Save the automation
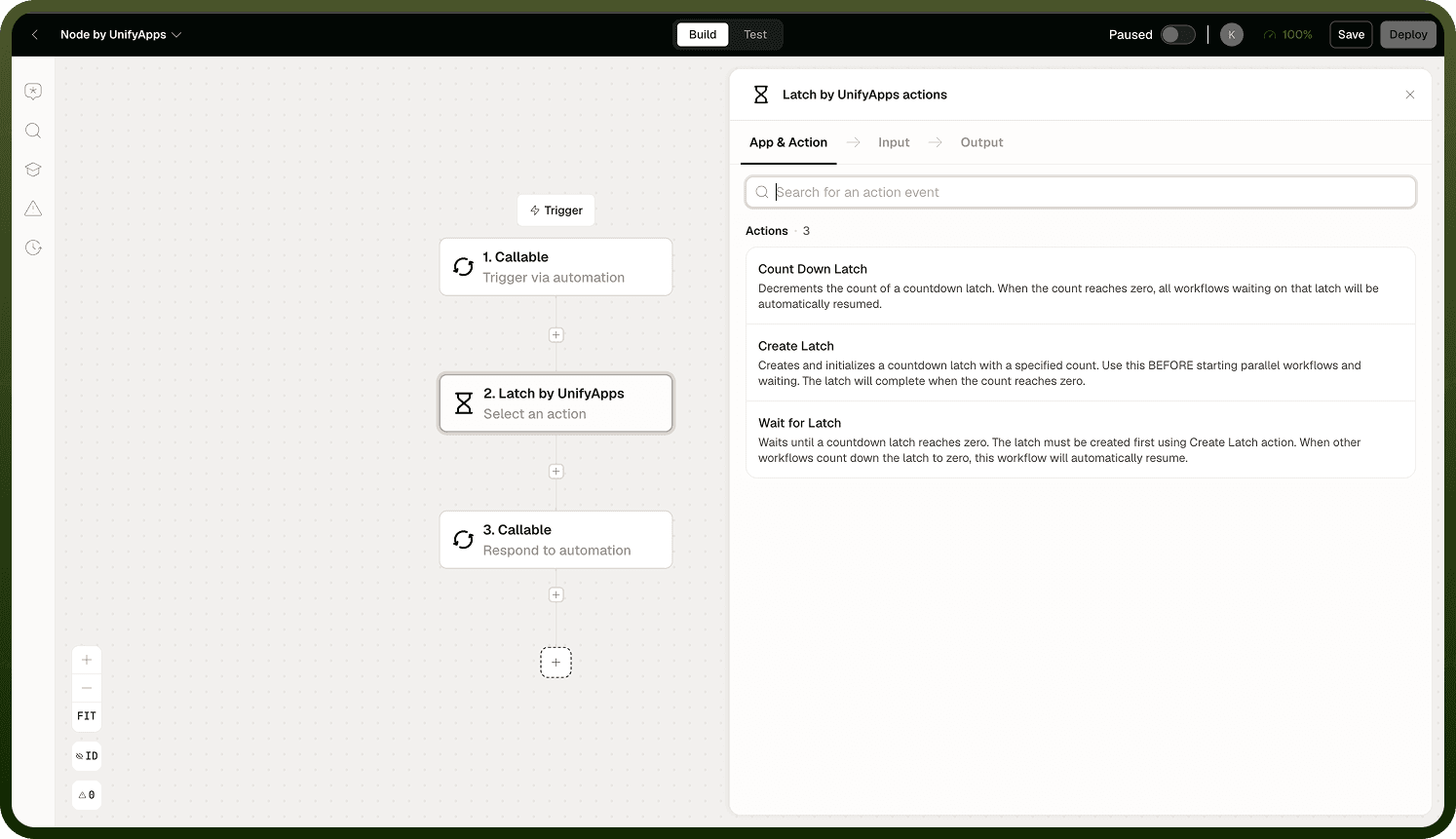Viewport: 1456px width, 839px height. click(1351, 35)
